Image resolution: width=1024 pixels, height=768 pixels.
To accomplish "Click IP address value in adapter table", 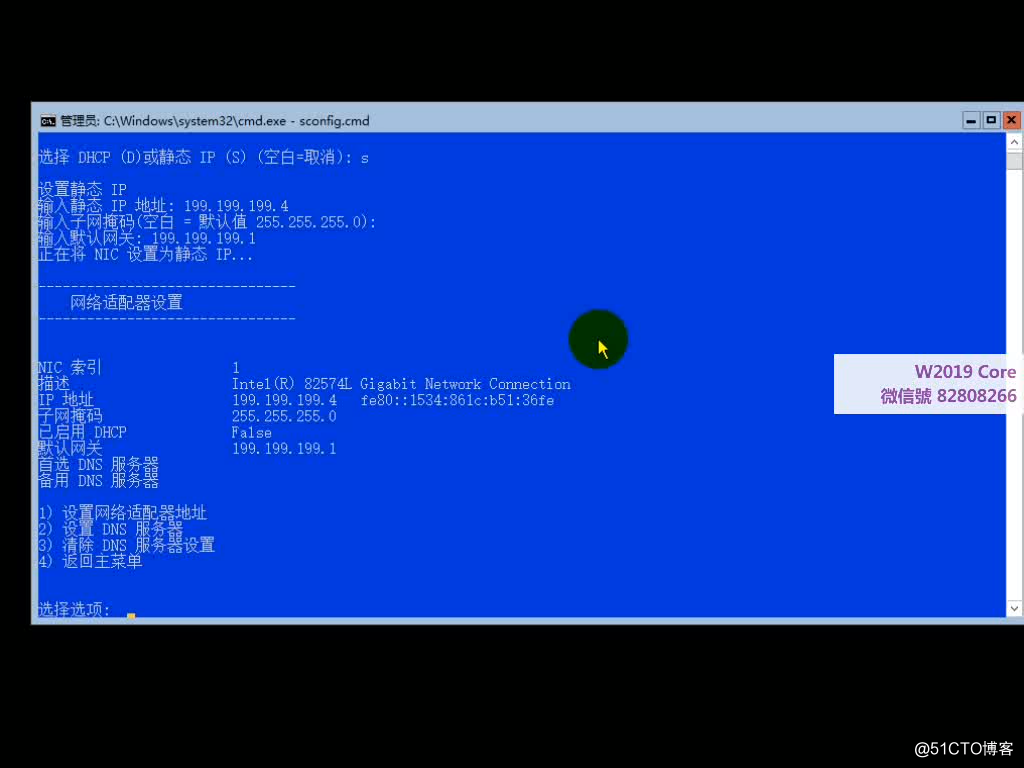I will click(284, 400).
